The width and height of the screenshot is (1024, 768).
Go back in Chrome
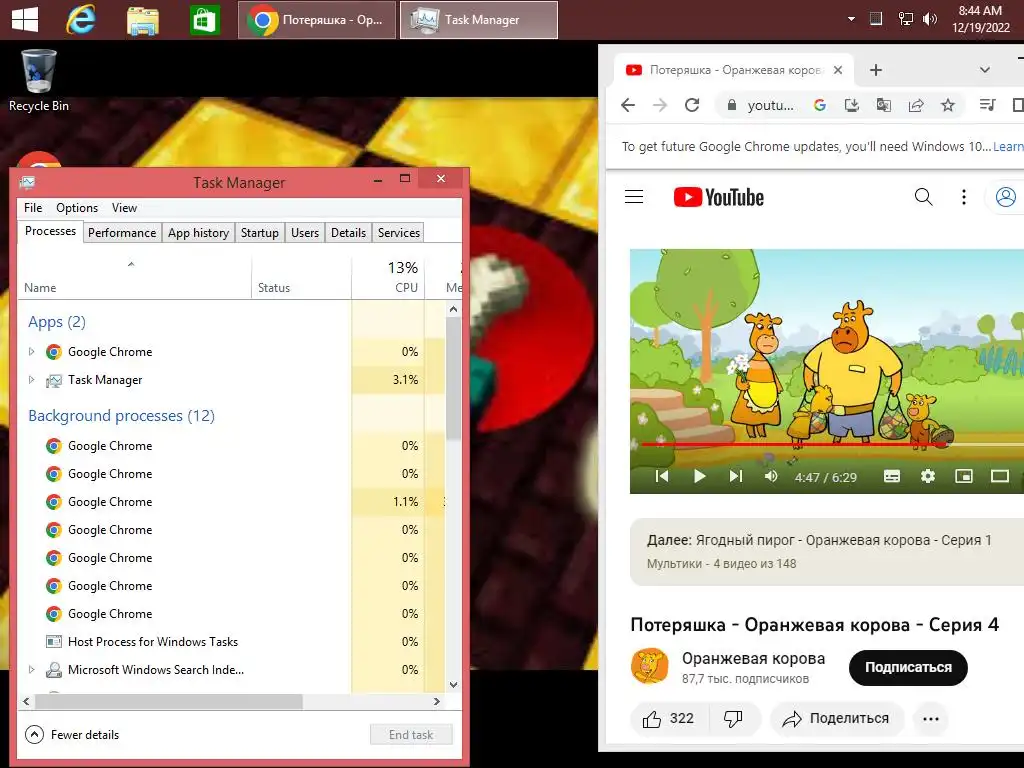(628, 105)
